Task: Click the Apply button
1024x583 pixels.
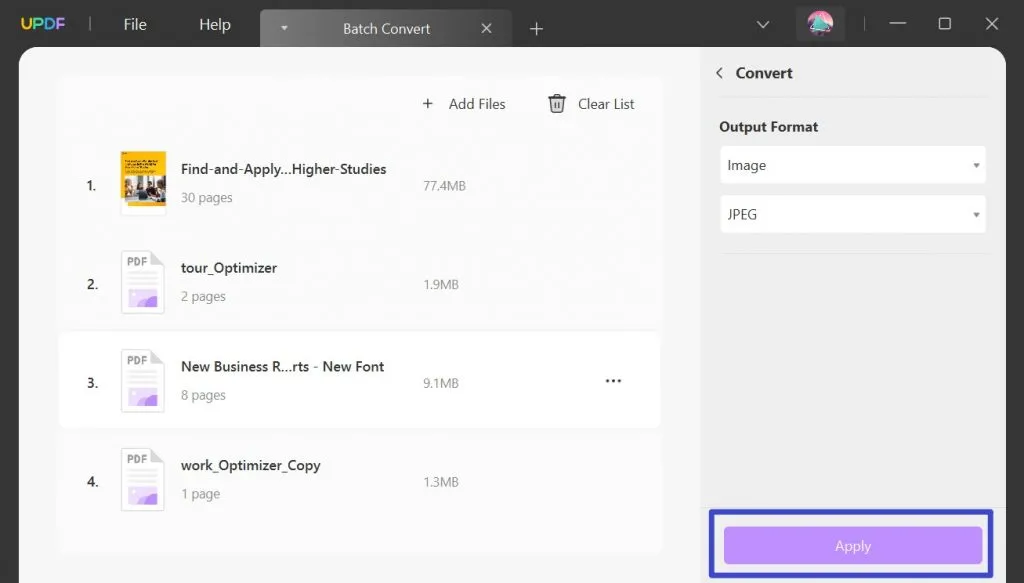Action: pos(852,546)
